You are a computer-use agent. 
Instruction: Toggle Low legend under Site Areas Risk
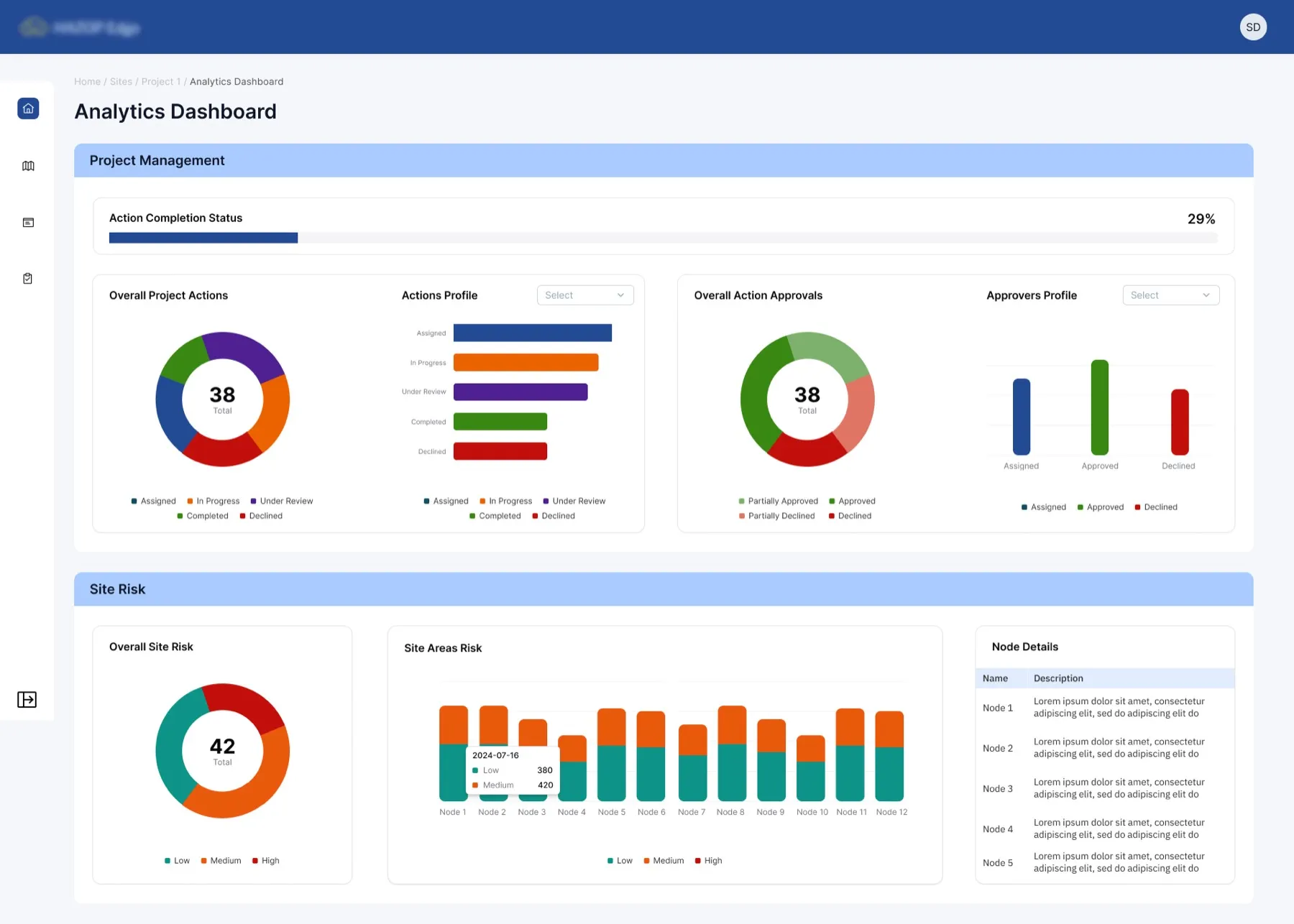(x=620, y=861)
